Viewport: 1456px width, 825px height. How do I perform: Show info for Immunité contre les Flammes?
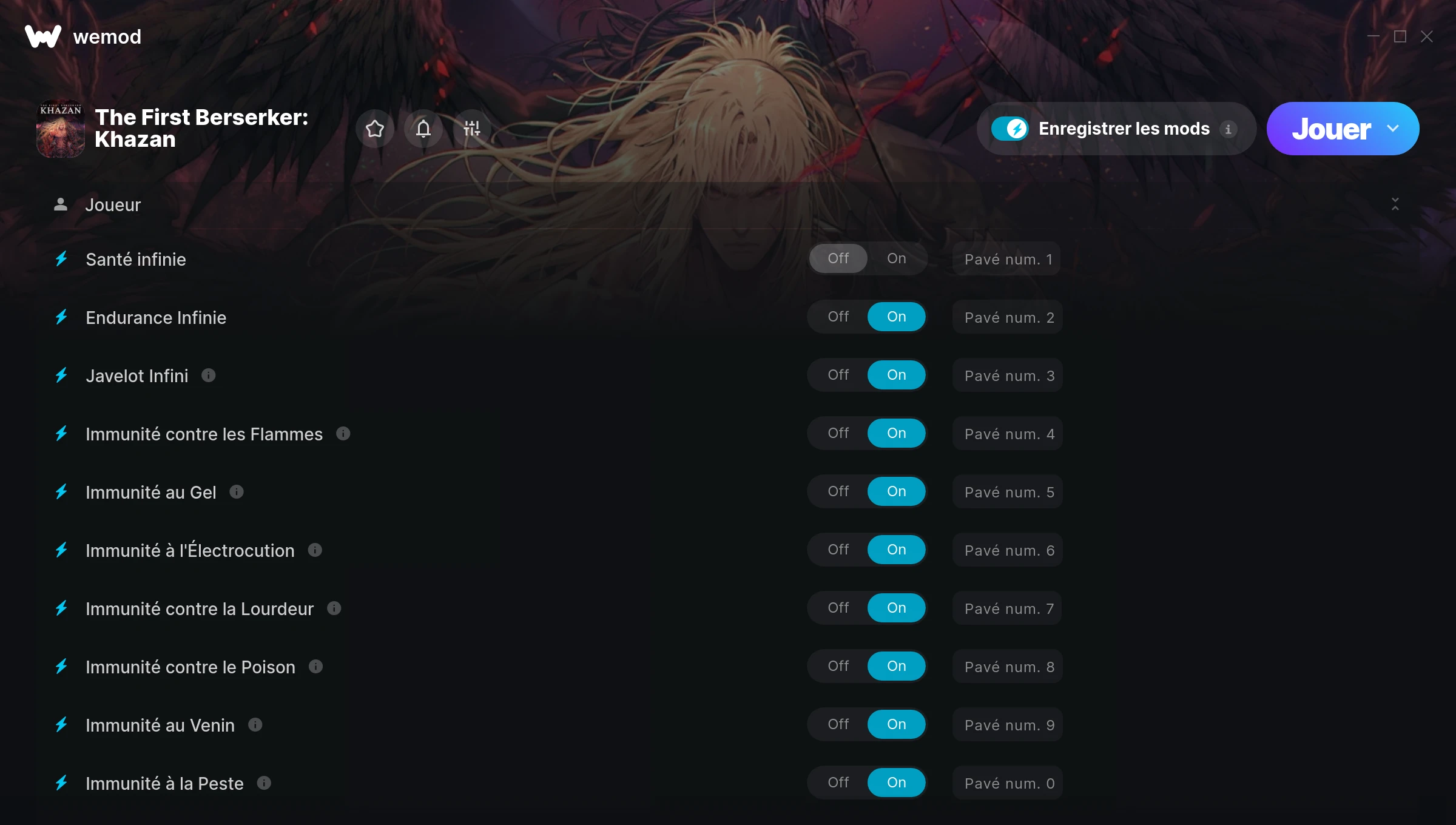pos(343,434)
